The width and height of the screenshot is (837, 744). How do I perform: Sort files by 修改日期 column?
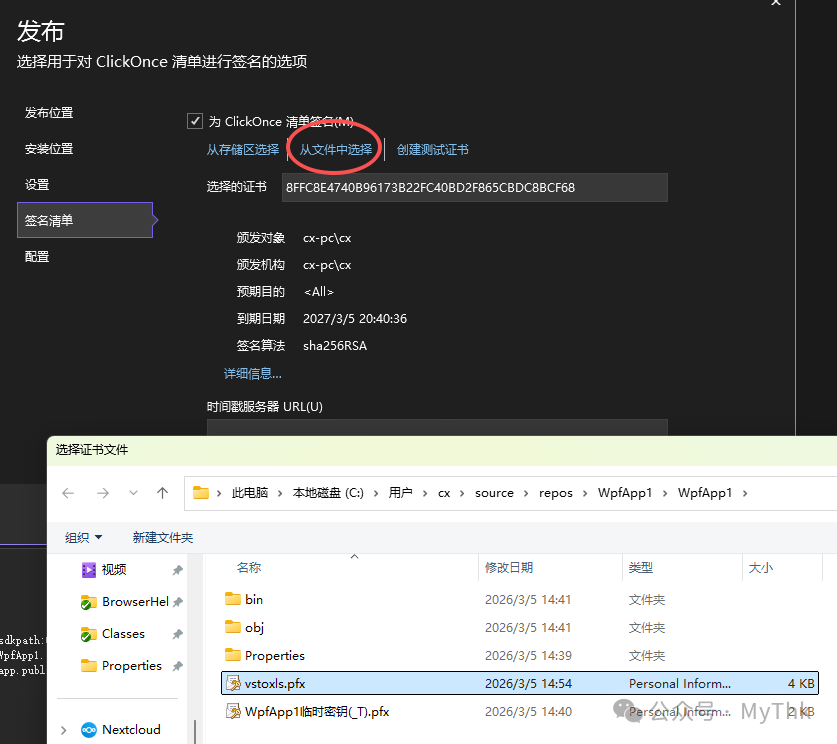pos(509,567)
